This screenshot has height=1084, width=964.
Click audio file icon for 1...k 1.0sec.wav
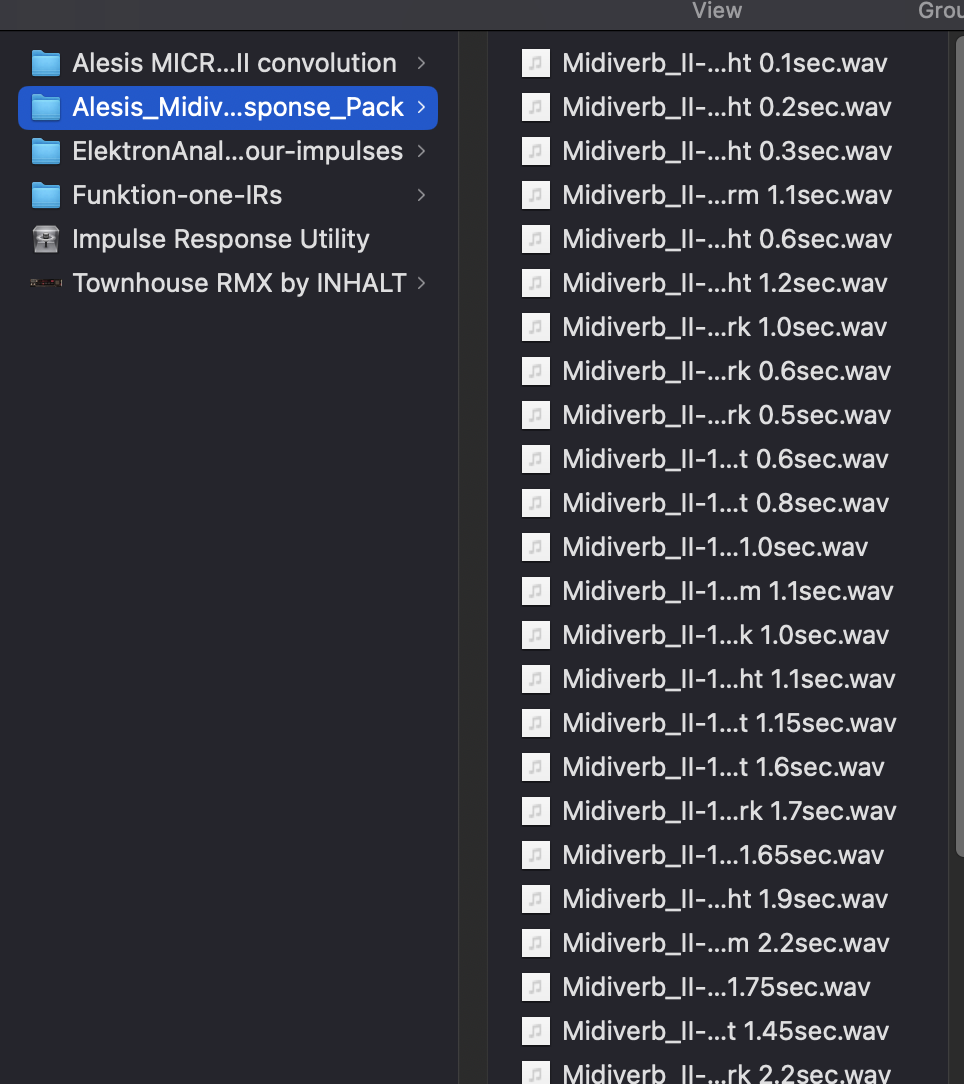click(535, 635)
